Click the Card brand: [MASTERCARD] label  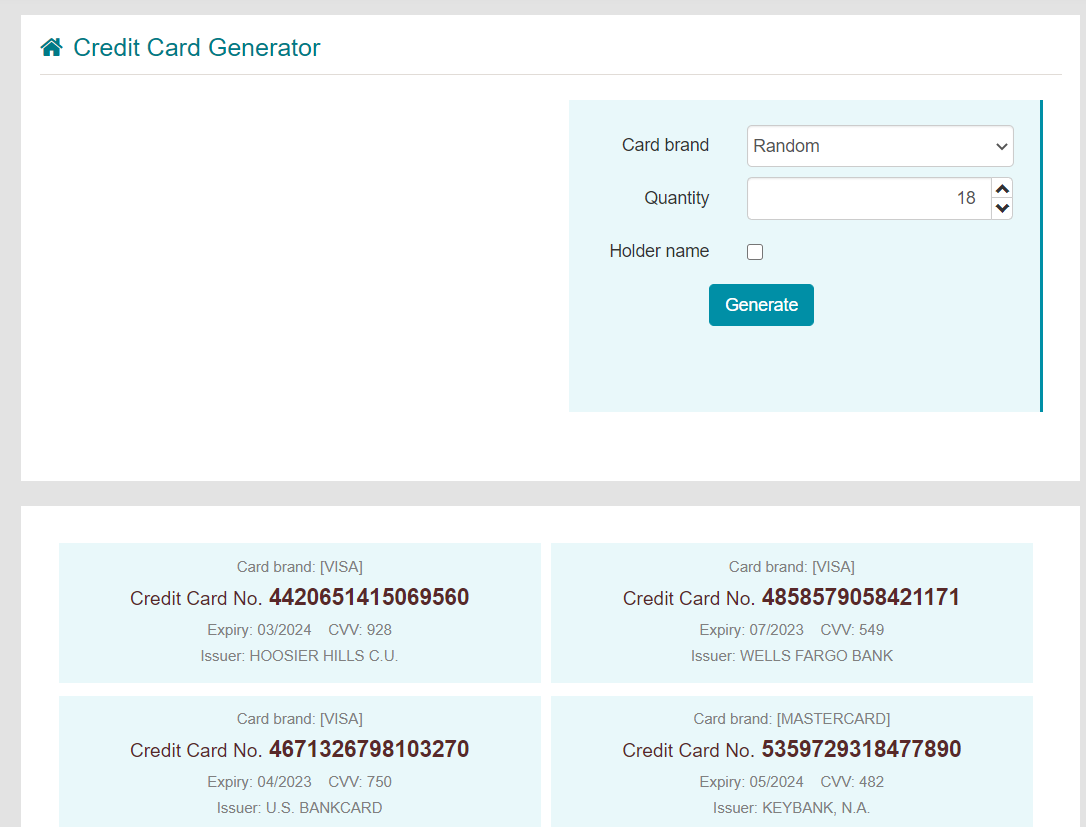(792, 719)
